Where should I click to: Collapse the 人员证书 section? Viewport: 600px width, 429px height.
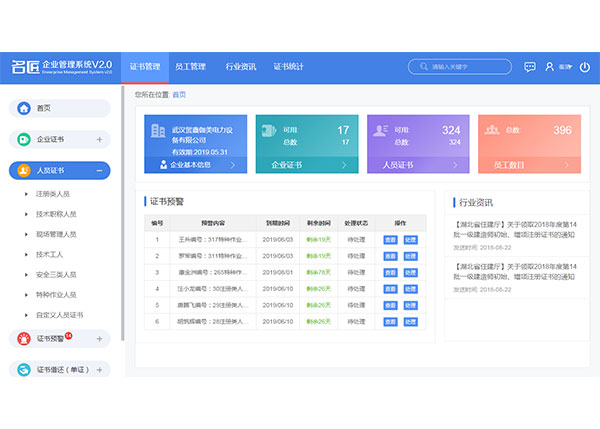[98, 171]
